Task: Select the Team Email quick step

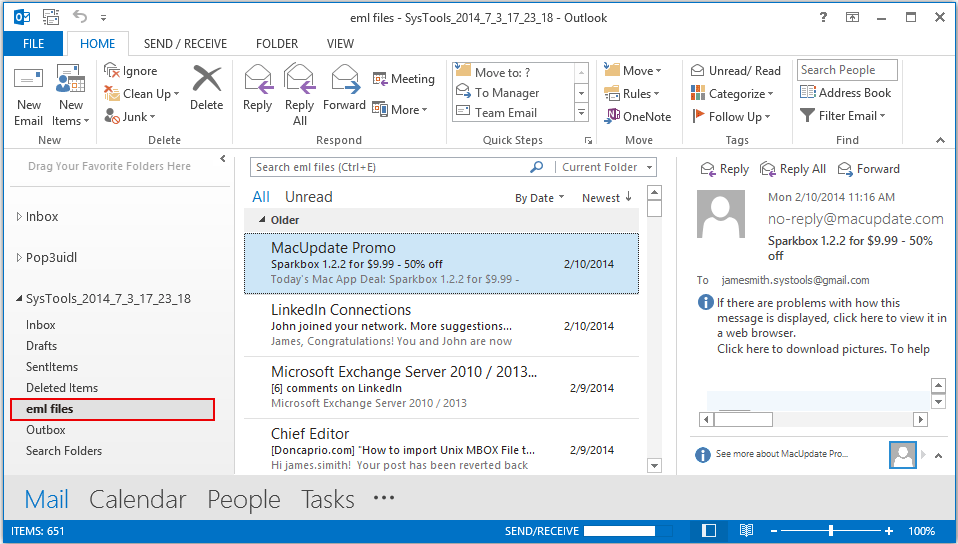Action: click(513, 112)
